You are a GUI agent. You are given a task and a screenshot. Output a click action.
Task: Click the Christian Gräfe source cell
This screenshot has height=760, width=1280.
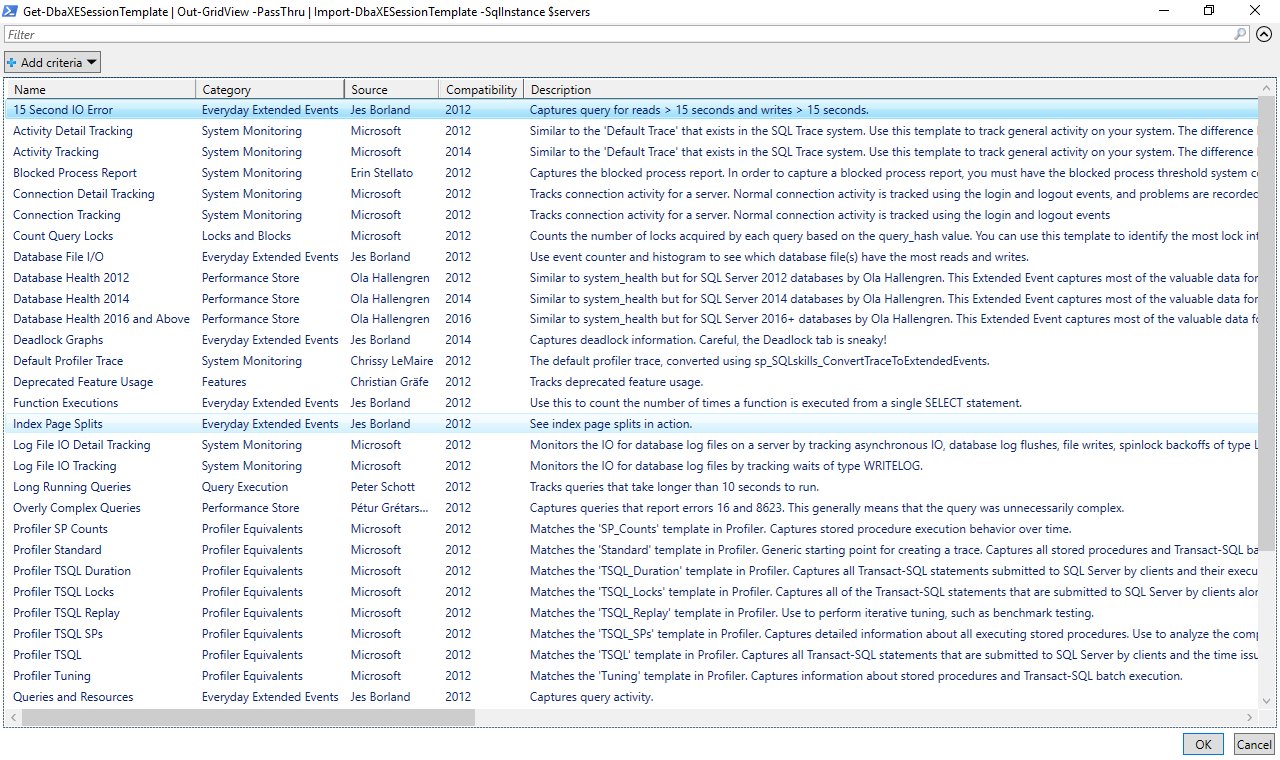[x=391, y=382]
